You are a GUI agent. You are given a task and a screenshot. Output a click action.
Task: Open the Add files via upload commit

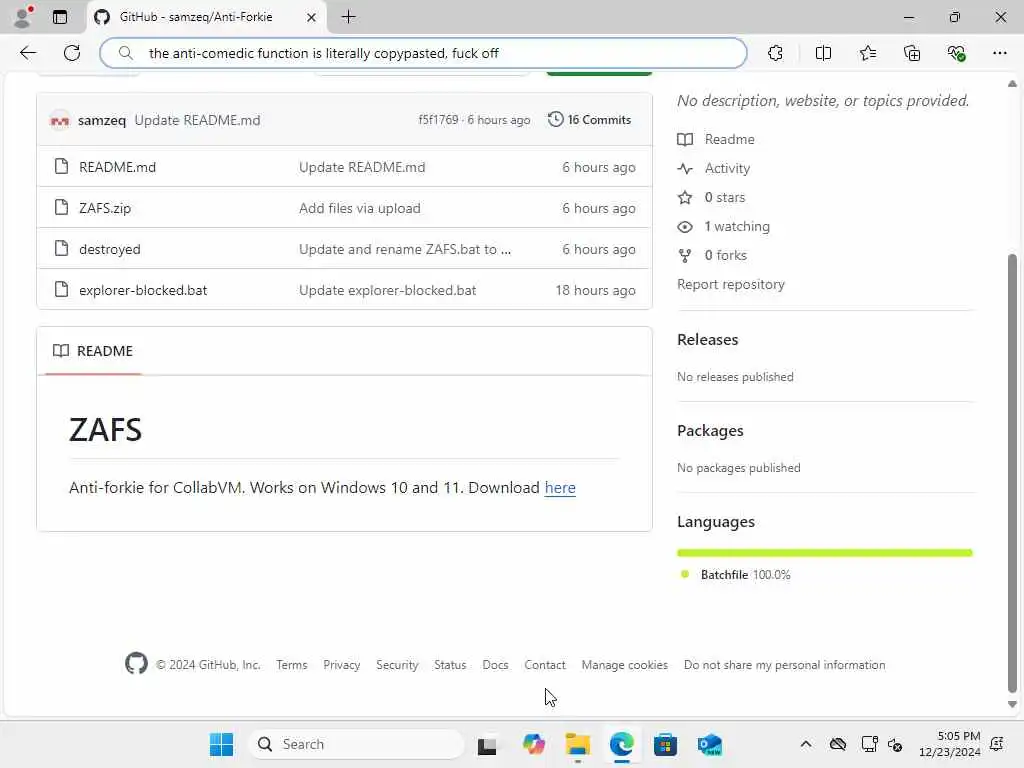(360, 208)
